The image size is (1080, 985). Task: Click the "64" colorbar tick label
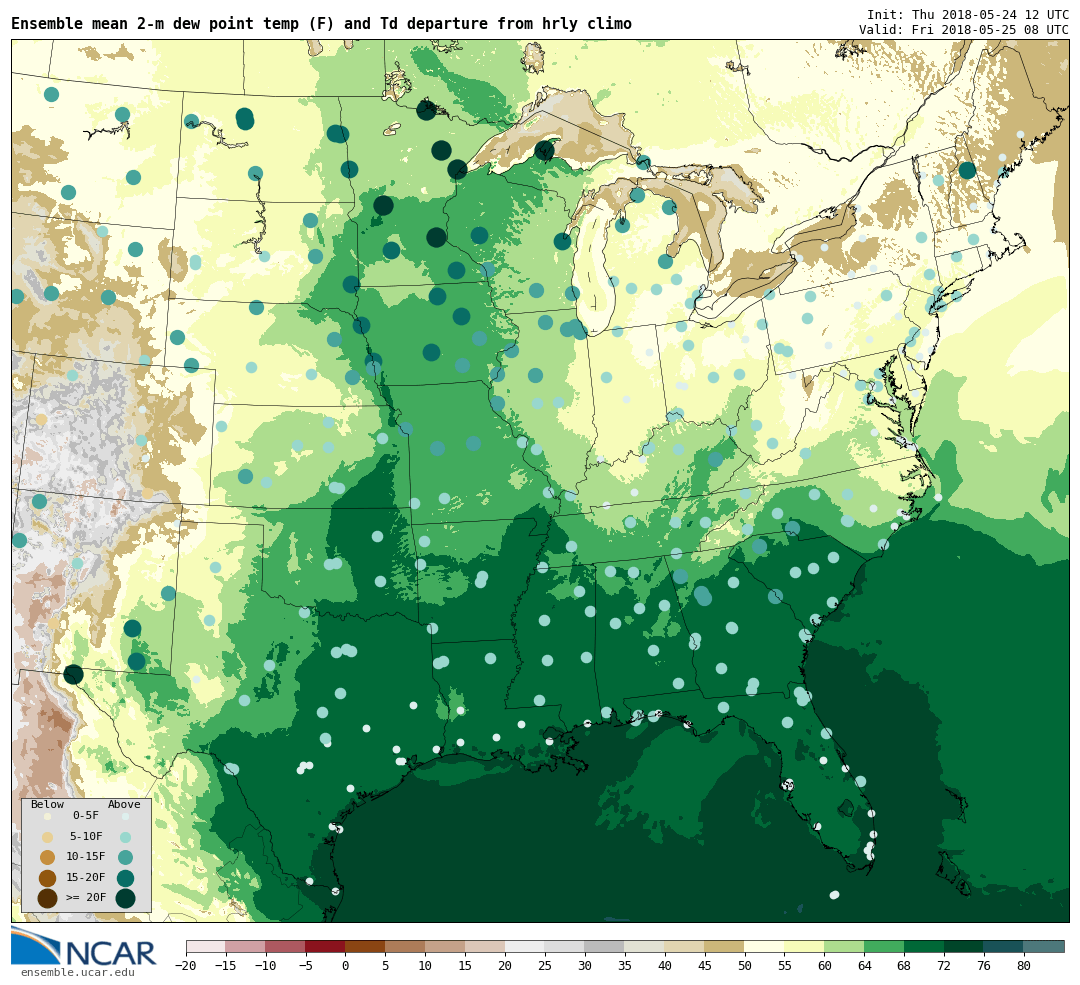[x=864, y=966]
